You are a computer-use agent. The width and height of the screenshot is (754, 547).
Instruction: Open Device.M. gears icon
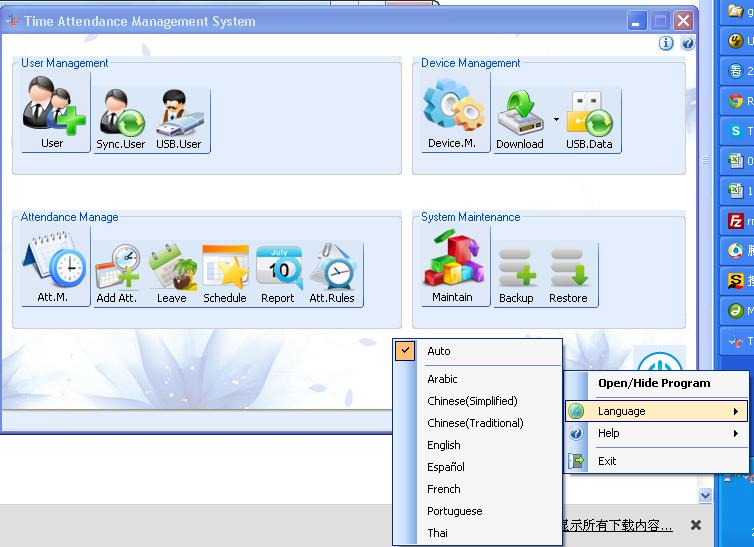(452, 112)
